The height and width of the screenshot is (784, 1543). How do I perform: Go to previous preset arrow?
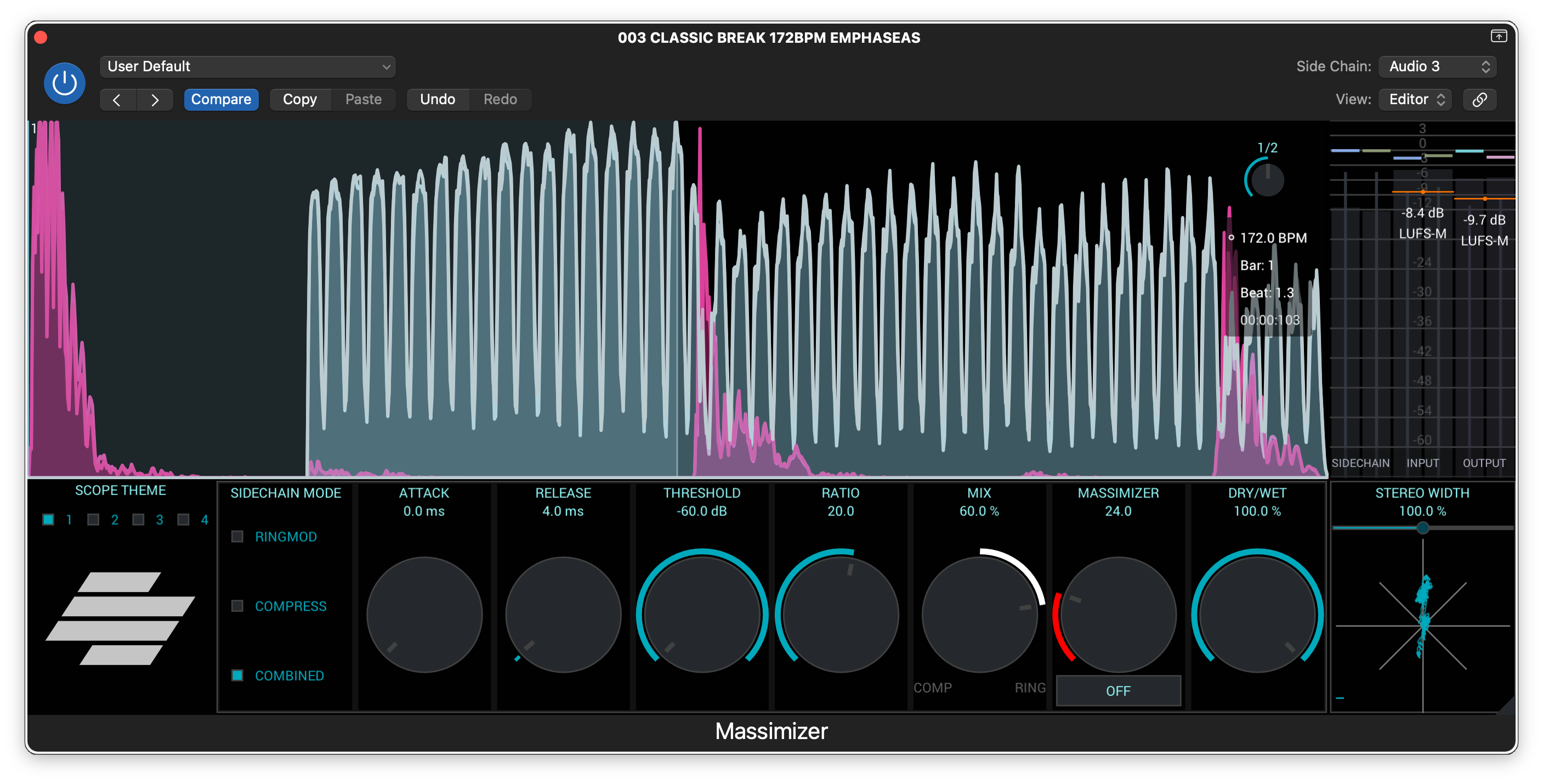pyautogui.click(x=117, y=99)
